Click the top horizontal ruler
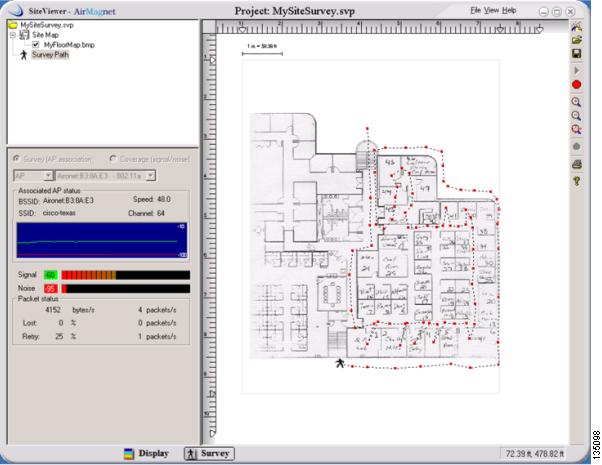602x465 pixels. click(x=385, y=27)
